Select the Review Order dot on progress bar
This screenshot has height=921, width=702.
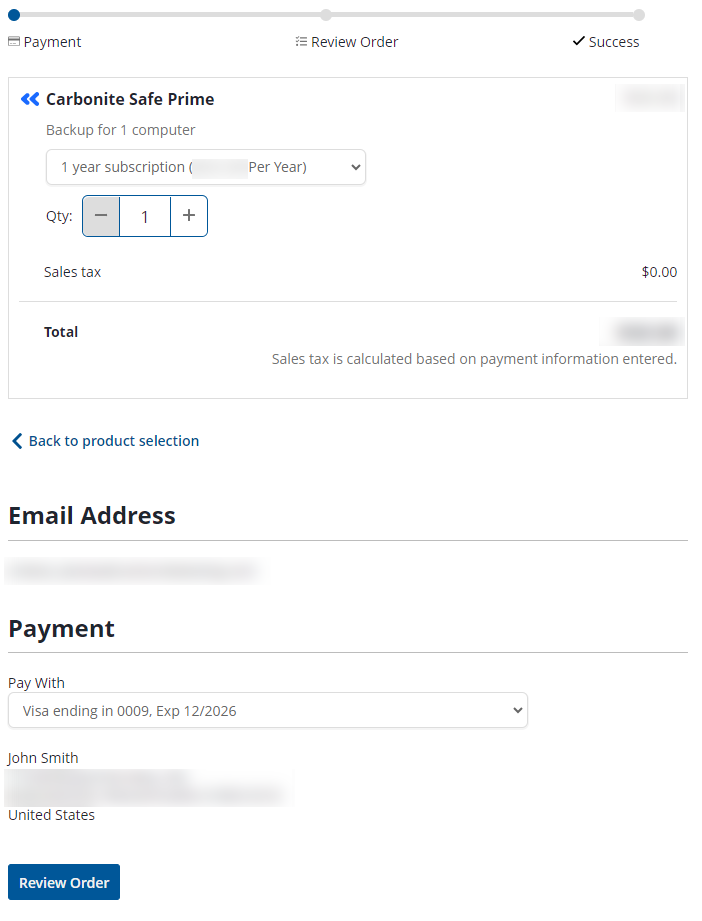click(326, 15)
